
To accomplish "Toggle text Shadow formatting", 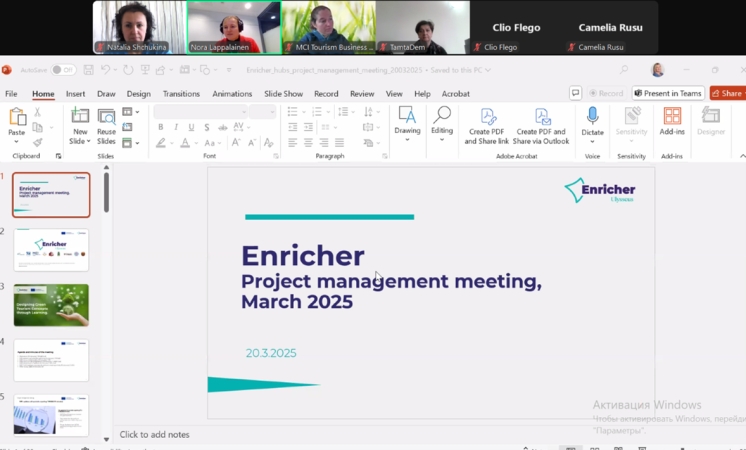I will 206,127.
